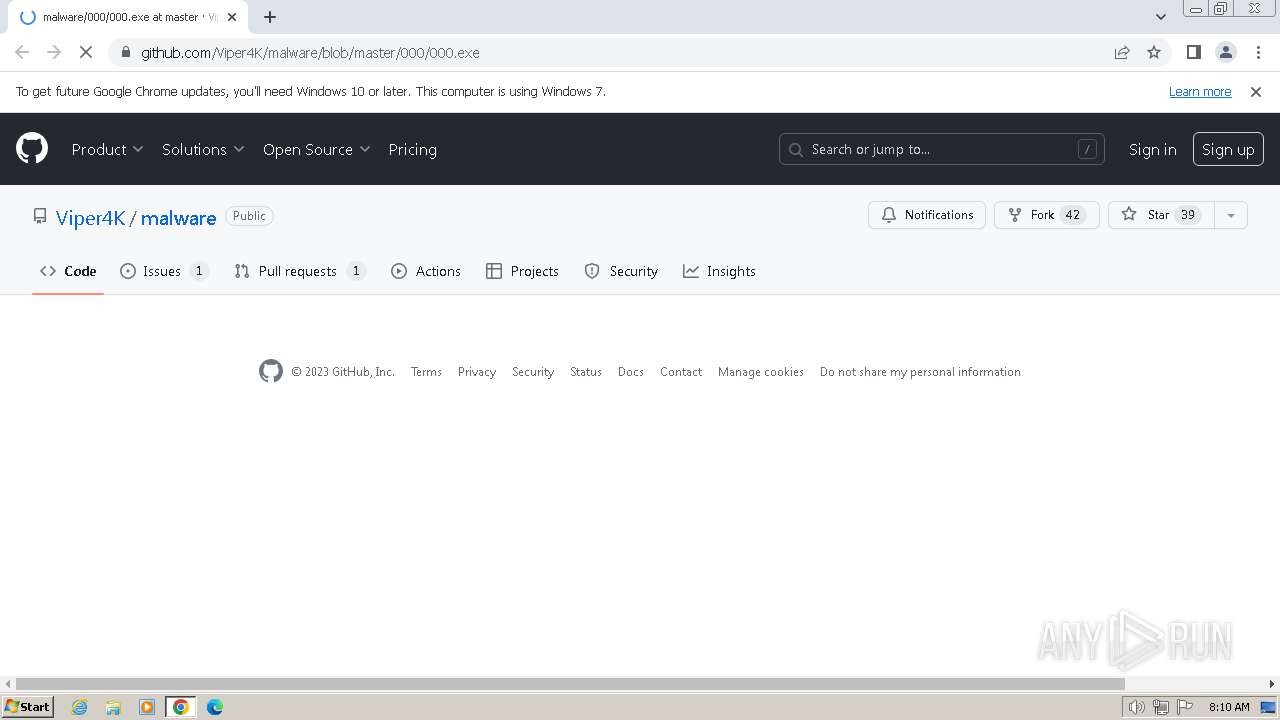Screen dimensions: 1280x720
Task: Focus the Search or jump to field
Action: [941, 149]
